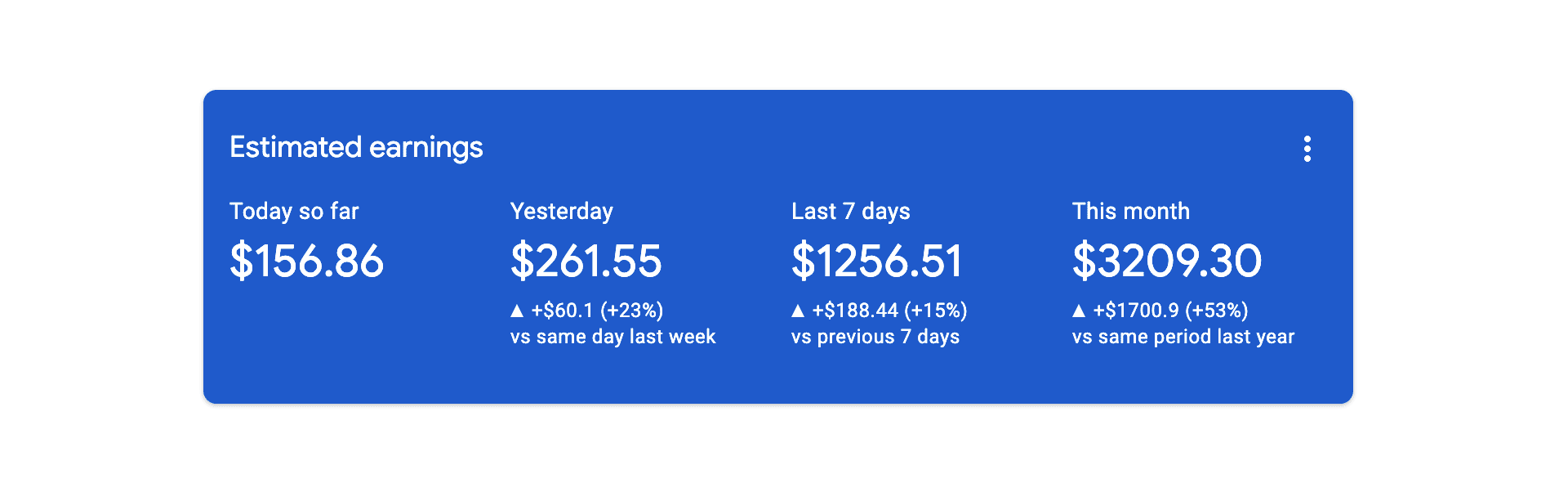Click the $1256.51 weekly earnings amount

point(876,262)
